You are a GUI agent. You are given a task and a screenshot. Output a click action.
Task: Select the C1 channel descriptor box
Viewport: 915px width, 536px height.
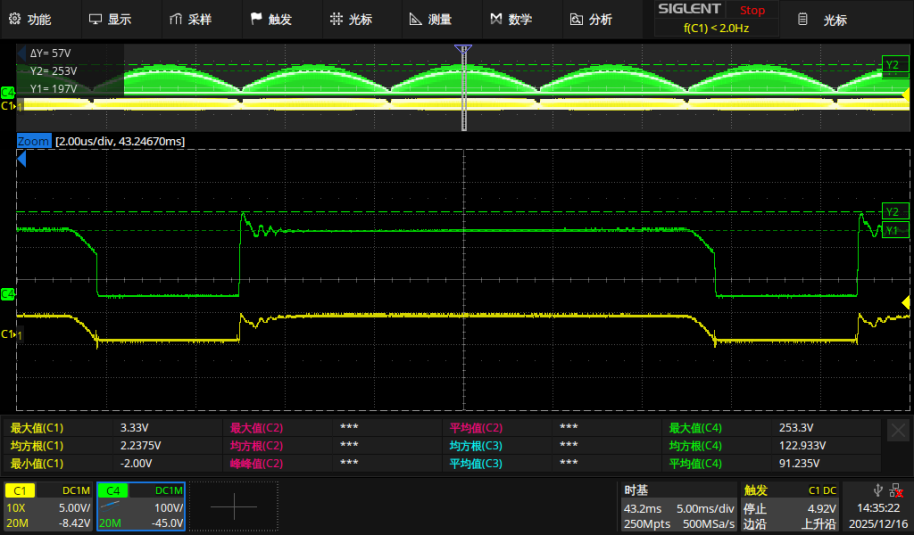pyautogui.click(x=48, y=506)
